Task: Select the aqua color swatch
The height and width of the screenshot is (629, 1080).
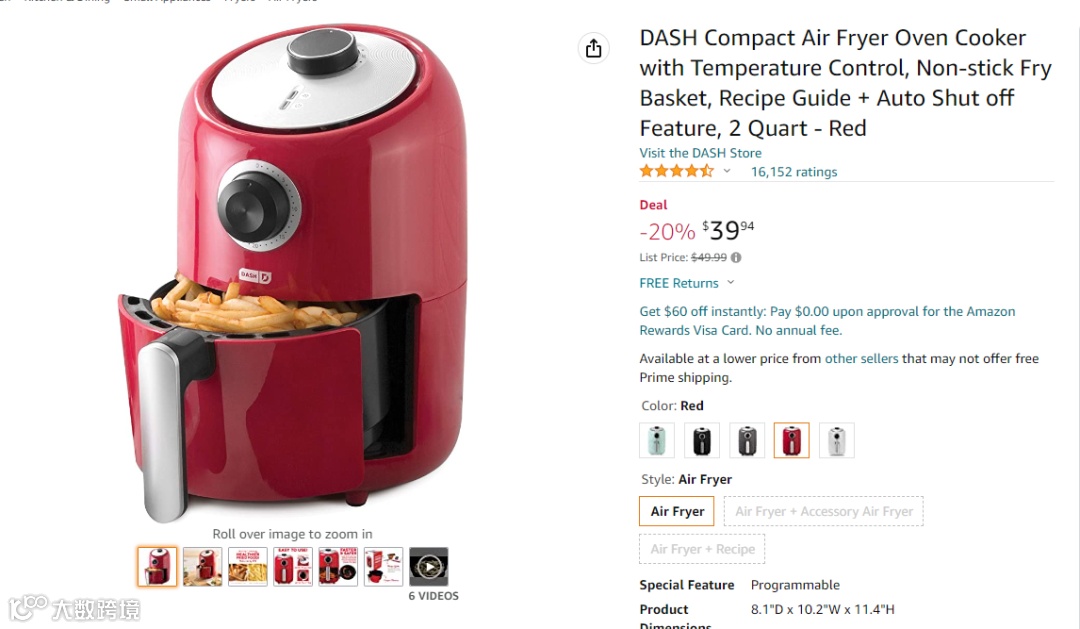Action: 657,440
